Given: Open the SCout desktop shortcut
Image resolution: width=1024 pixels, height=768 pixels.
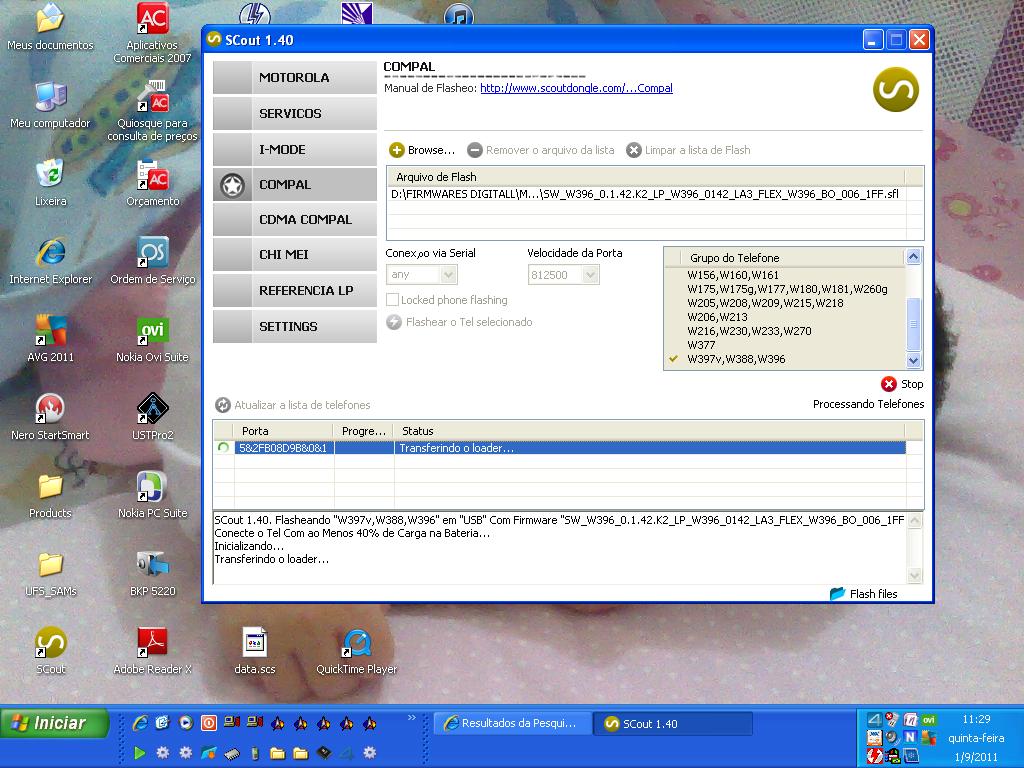Looking at the screenshot, I should coord(50,650).
